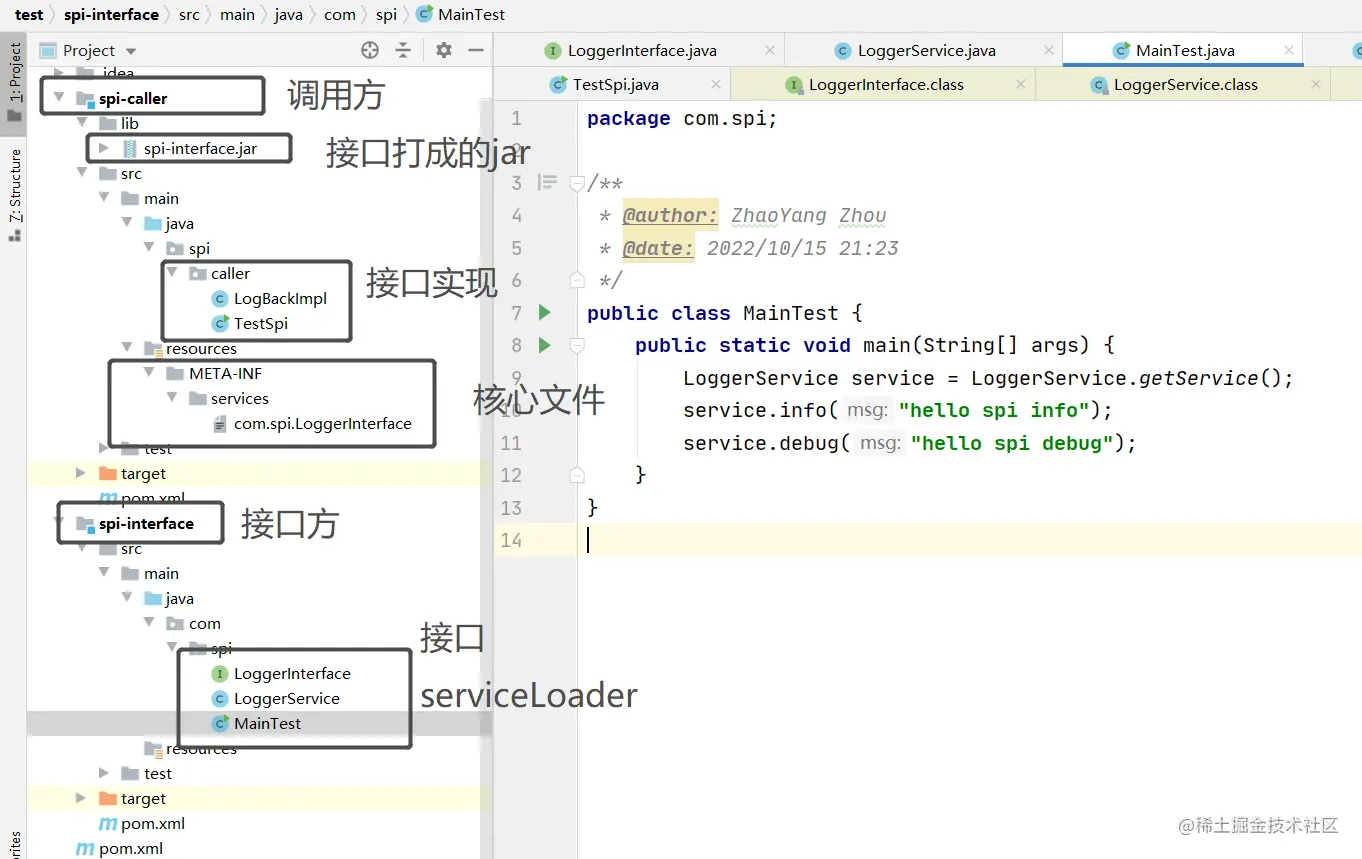Click 'spi-interface' breadcrumb item
The height and width of the screenshot is (859, 1362).
pos(111,14)
